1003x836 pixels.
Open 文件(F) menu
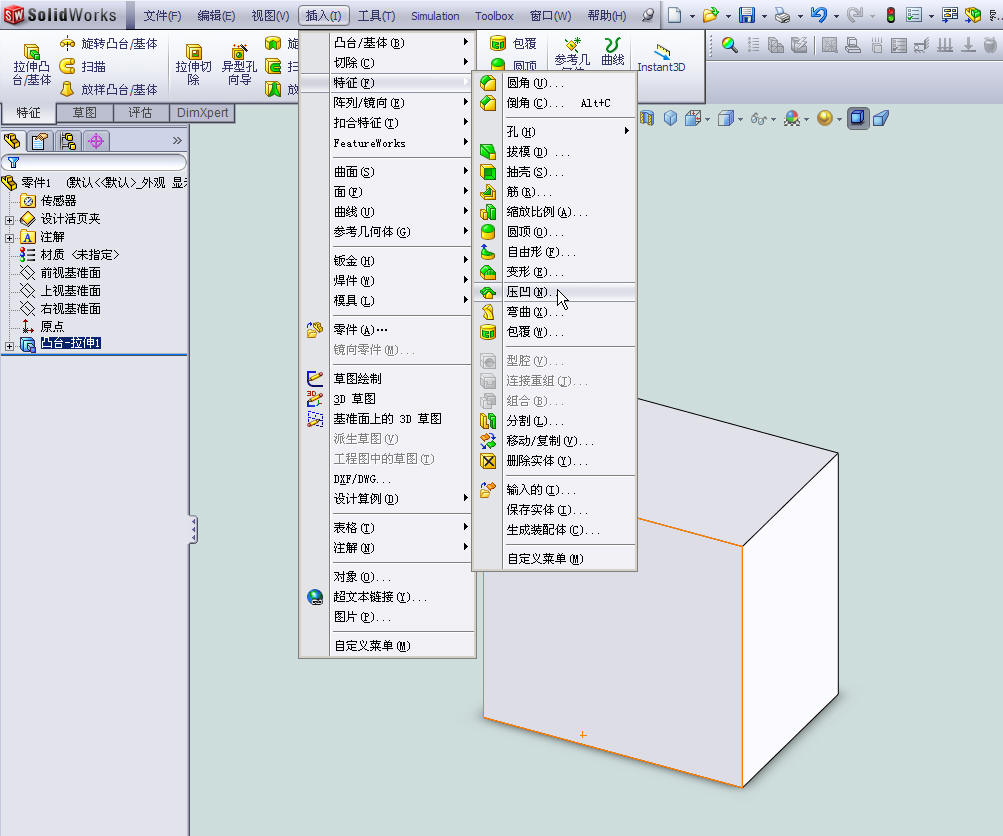click(x=162, y=15)
